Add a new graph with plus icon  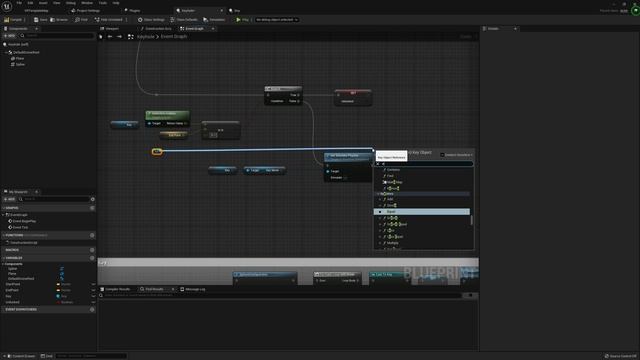92,208
